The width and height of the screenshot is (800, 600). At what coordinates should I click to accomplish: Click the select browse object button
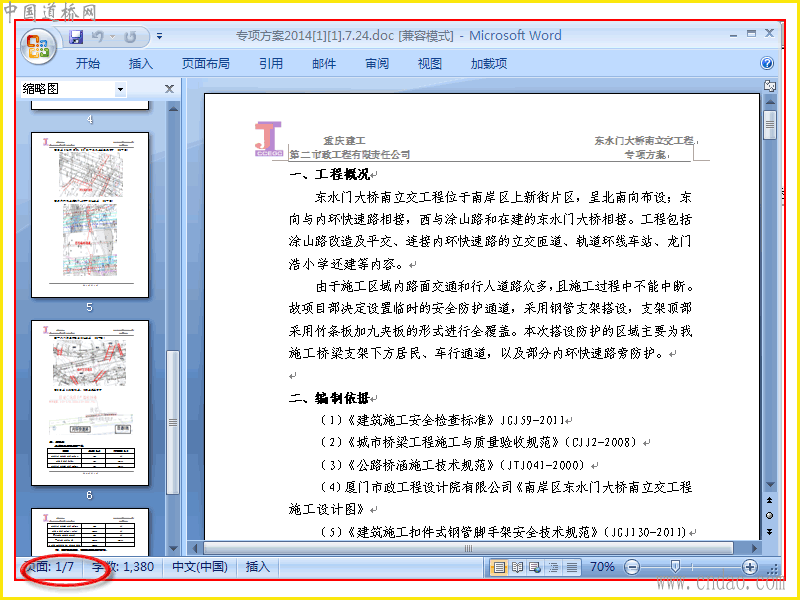769,516
